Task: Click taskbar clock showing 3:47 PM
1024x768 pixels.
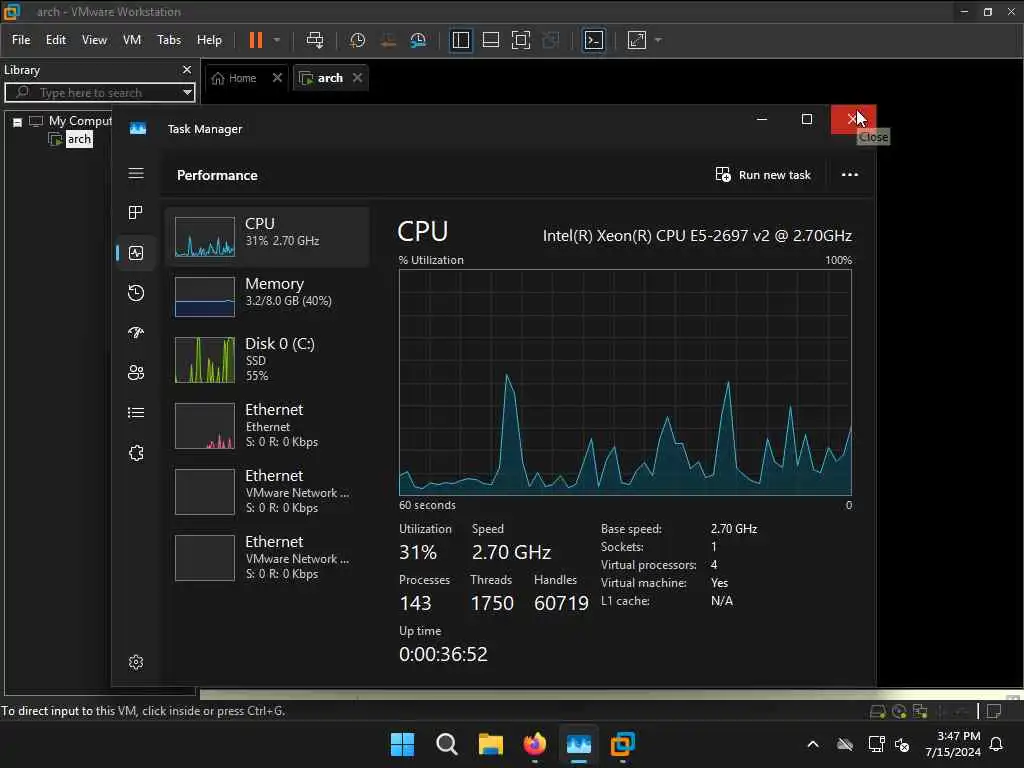Action: (953, 744)
